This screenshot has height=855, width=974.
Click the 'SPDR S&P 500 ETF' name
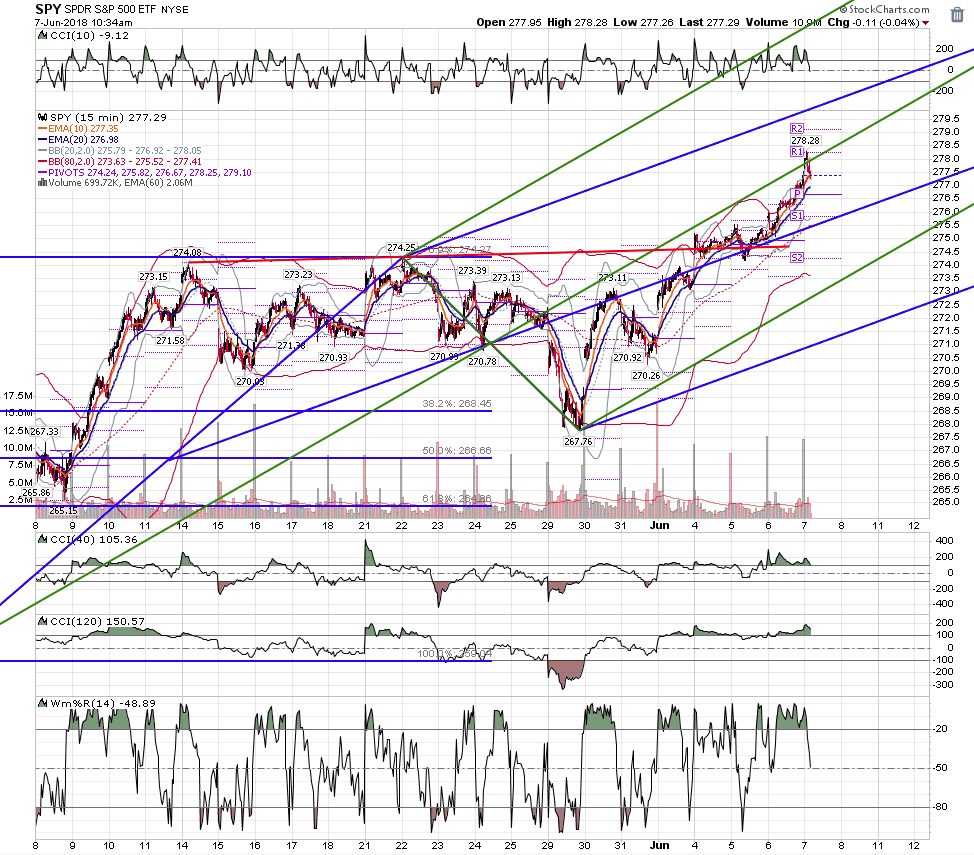tap(111, 9)
